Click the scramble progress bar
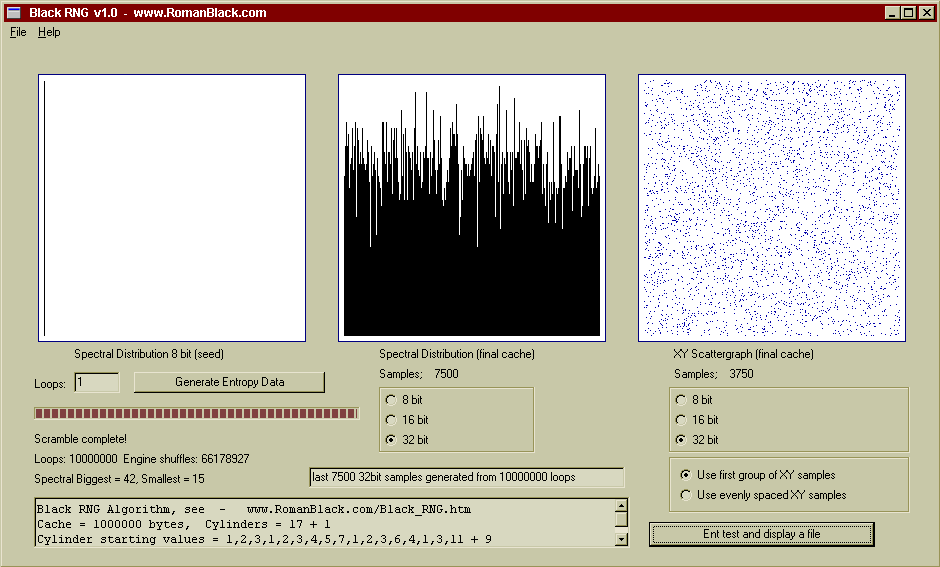 point(196,413)
